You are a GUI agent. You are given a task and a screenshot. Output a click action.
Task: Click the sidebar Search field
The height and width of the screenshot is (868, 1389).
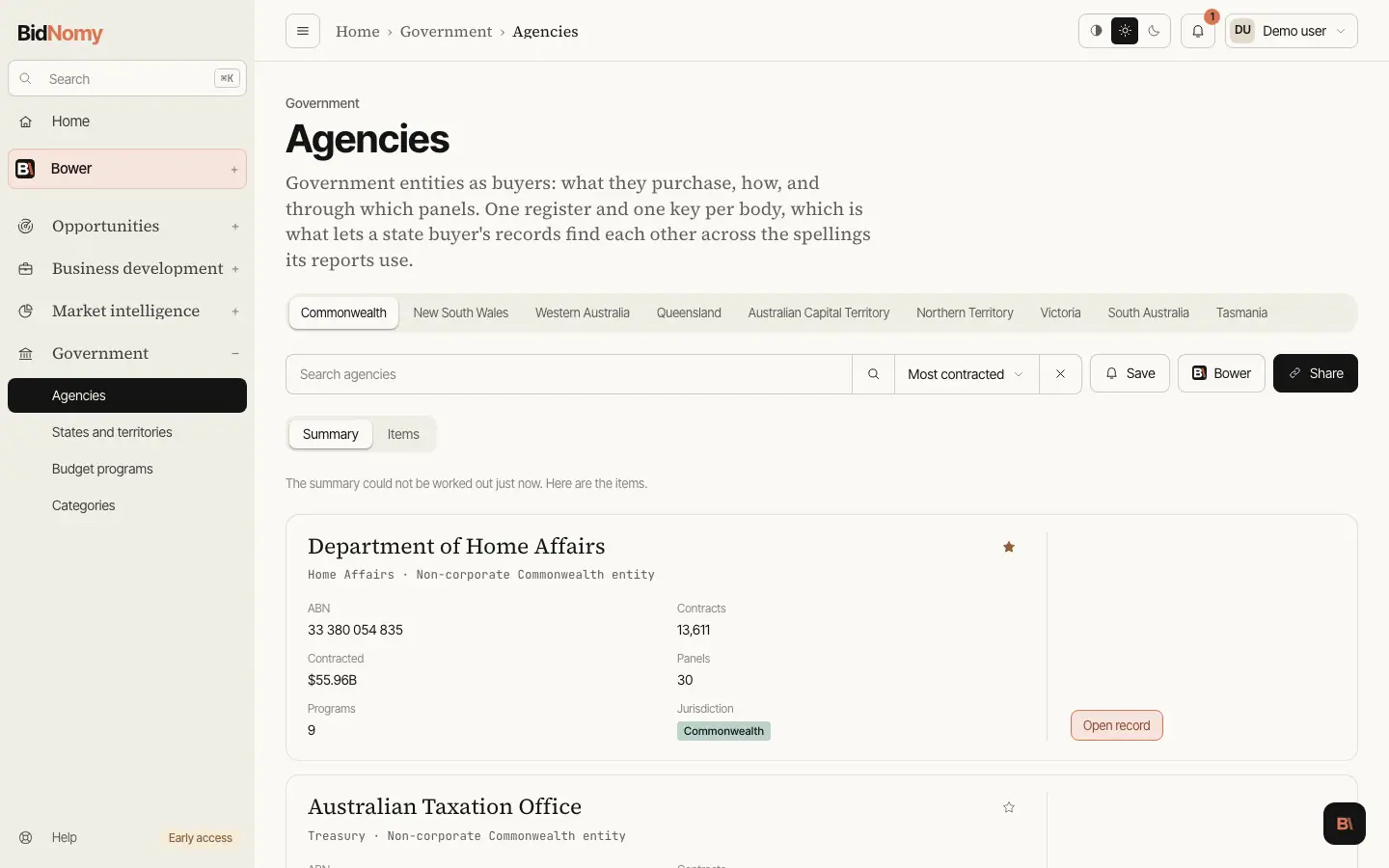127,79
